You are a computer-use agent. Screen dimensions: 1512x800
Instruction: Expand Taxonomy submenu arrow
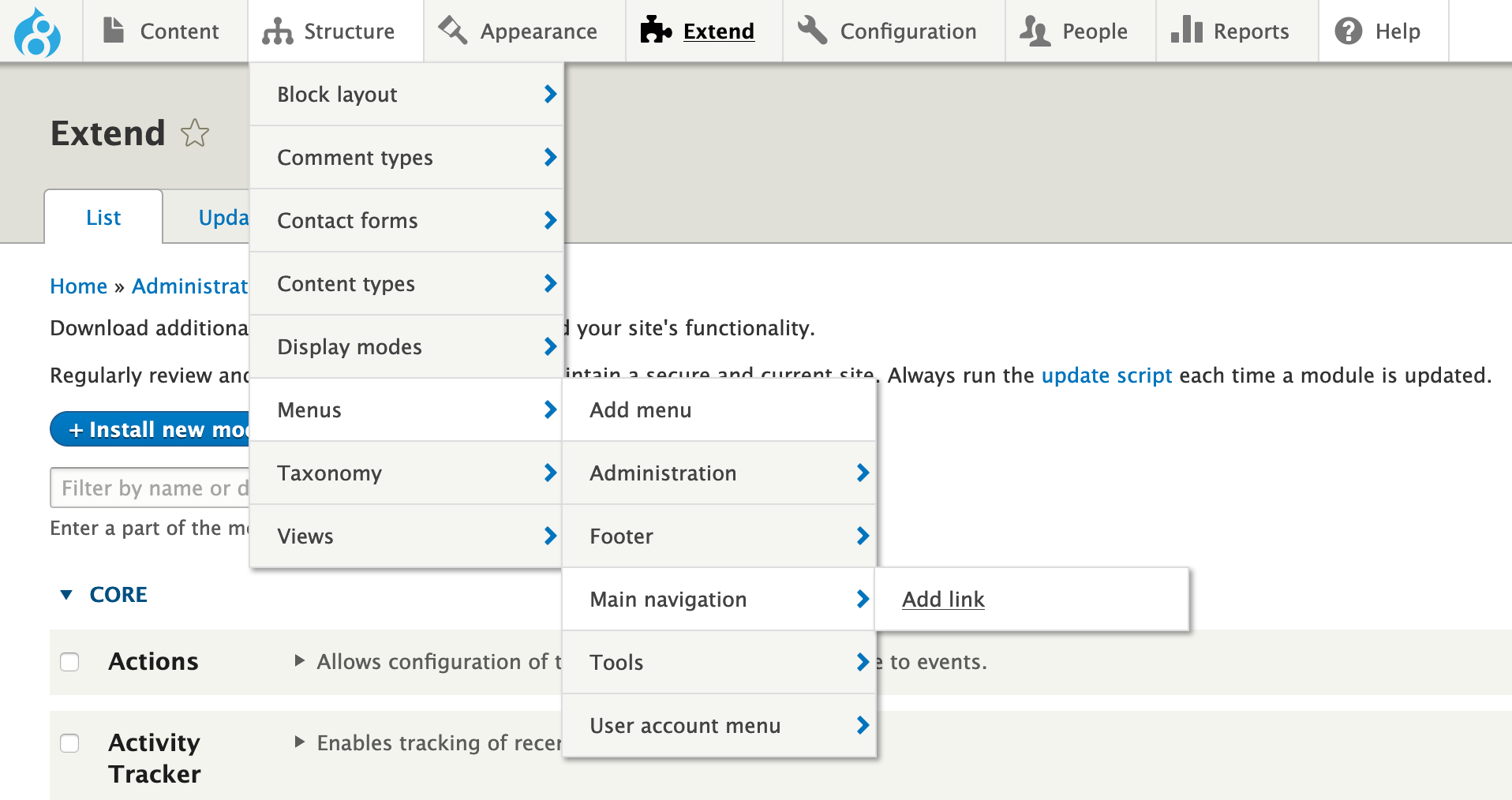[x=551, y=473]
